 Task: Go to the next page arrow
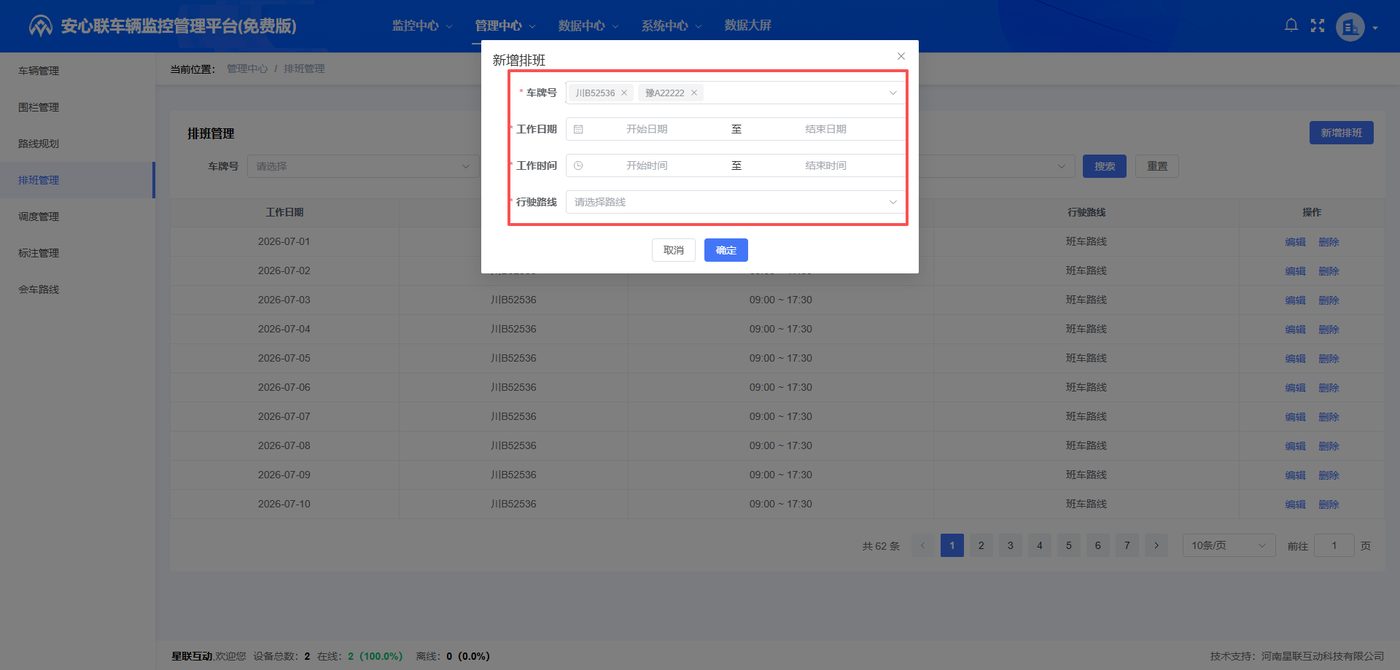pyautogui.click(x=1156, y=546)
